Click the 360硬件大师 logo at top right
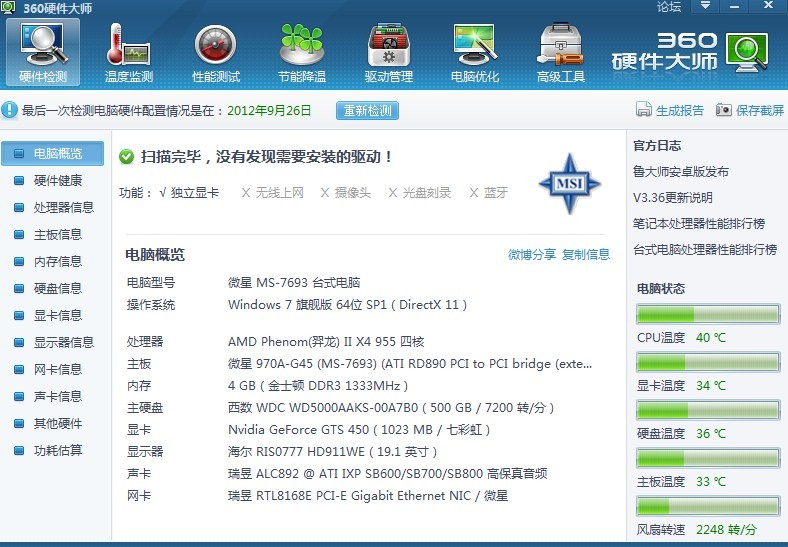This screenshot has height=547, width=788. coord(690,52)
